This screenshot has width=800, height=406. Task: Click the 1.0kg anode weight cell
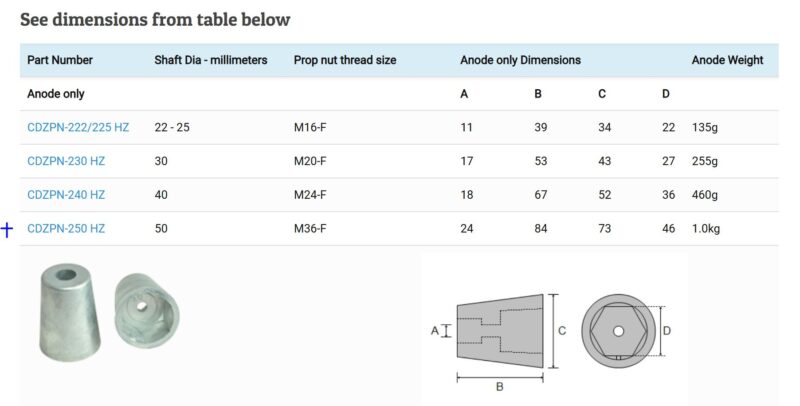[708, 229]
